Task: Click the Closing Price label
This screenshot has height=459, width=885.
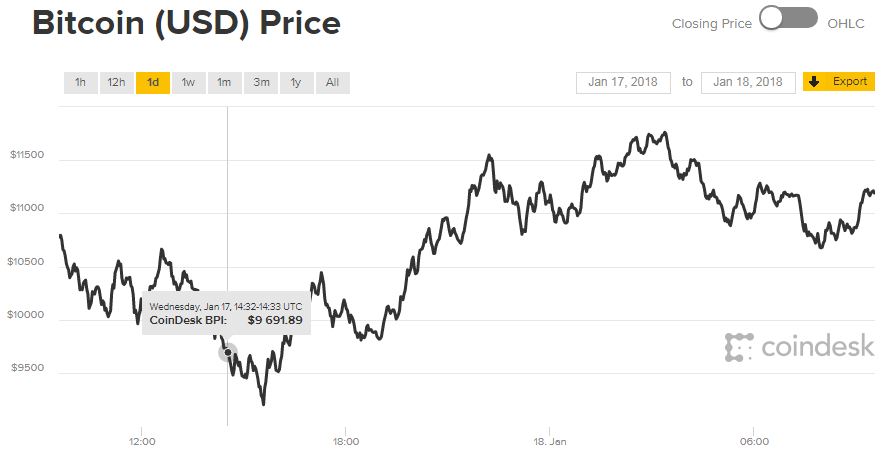Action: (711, 23)
